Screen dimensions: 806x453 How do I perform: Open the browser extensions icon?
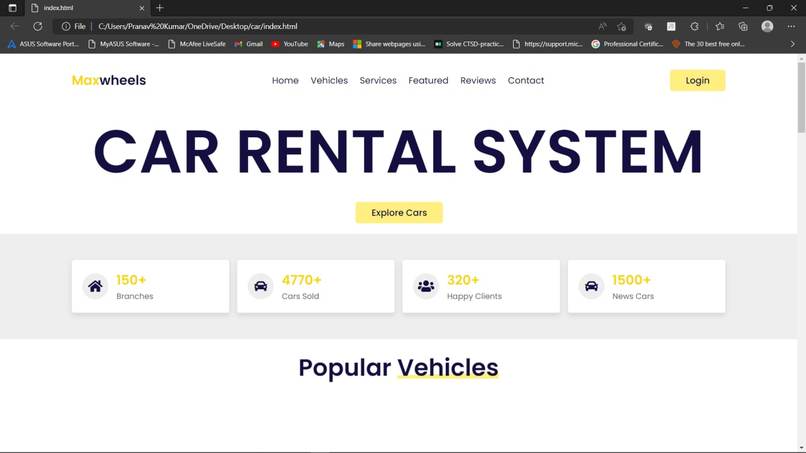(x=648, y=26)
